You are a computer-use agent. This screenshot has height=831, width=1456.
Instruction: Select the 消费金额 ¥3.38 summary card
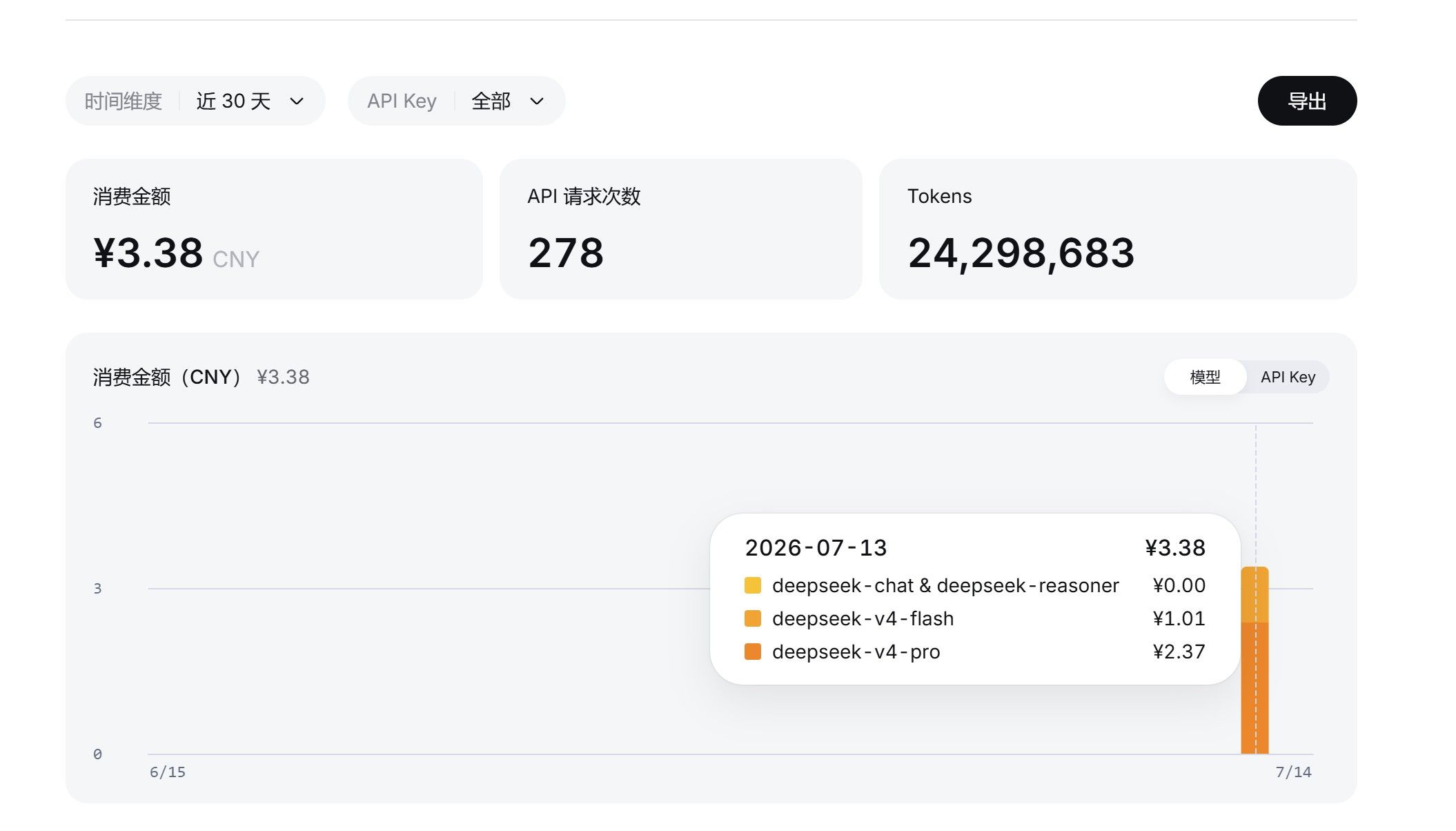click(x=274, y=229)
